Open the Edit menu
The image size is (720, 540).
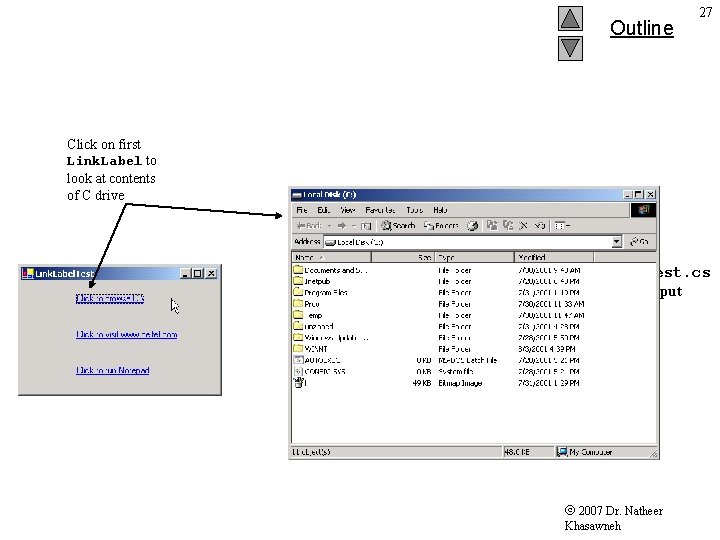coord(323,210)
